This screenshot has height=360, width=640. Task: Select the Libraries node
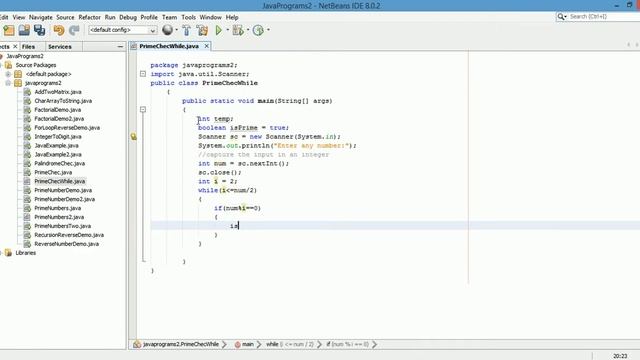click(x=25, y=253)
